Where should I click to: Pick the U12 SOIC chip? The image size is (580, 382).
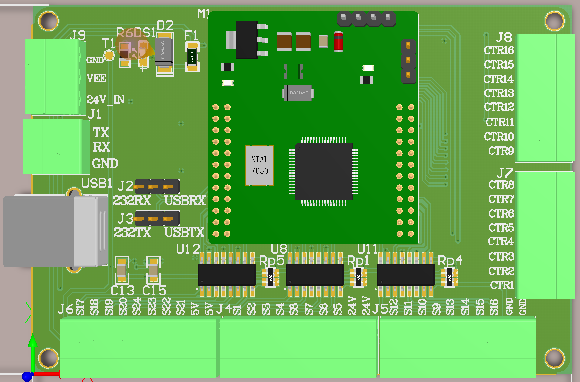(x=227, y=274)
